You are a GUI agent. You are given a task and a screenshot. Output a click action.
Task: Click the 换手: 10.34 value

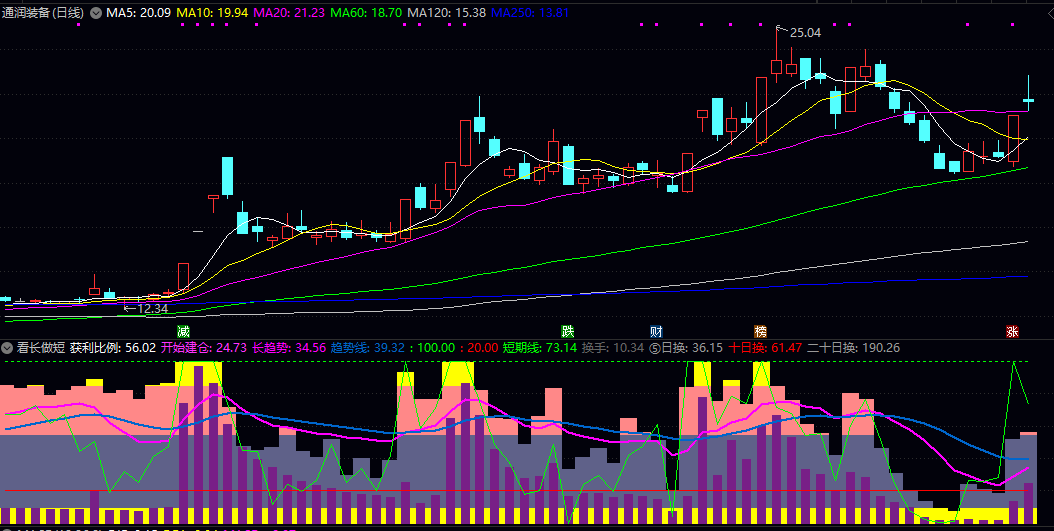[613, 348]
